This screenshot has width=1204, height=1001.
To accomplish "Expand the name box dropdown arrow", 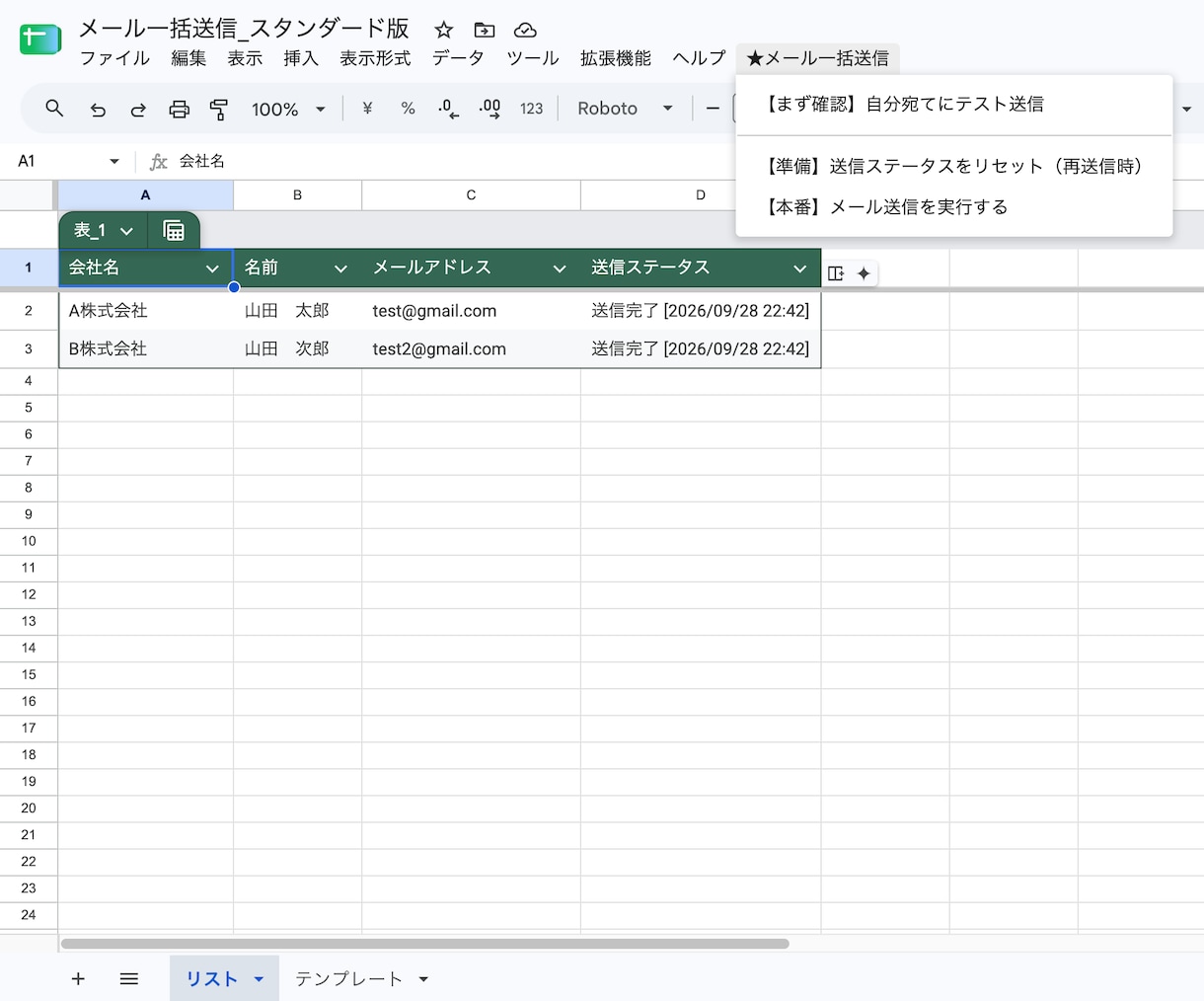I will 114,161.
